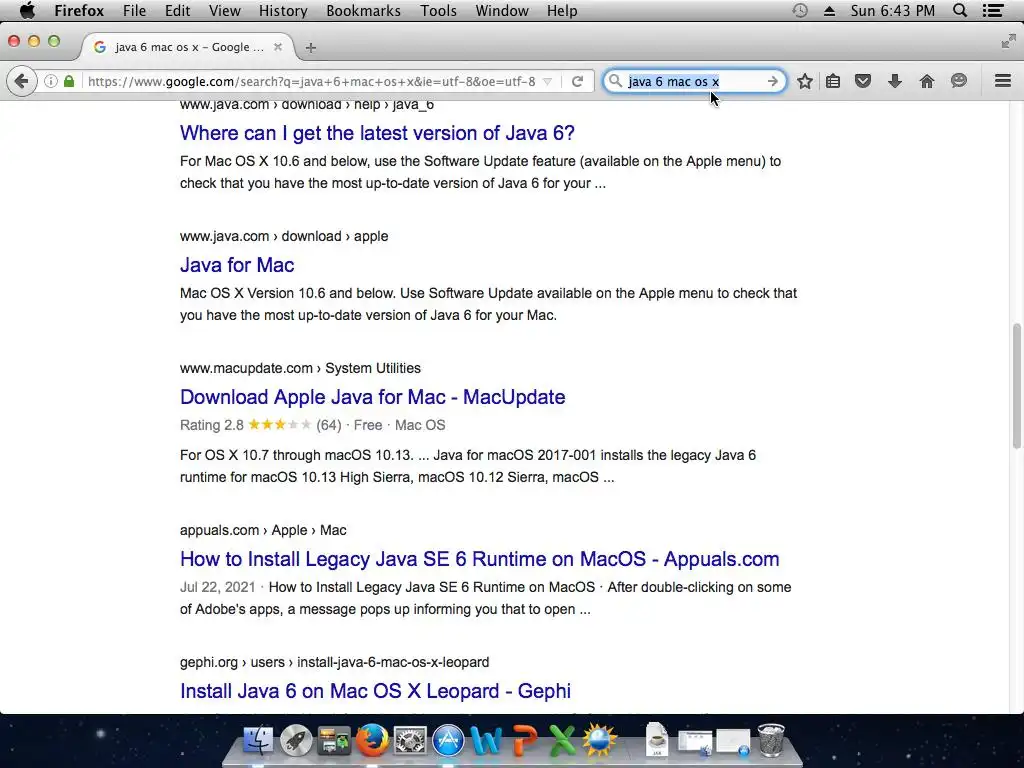Open 'Where can I get the latest version of Java 6?'
This screenshot has height=768, width=1024.
pos(377,133)
